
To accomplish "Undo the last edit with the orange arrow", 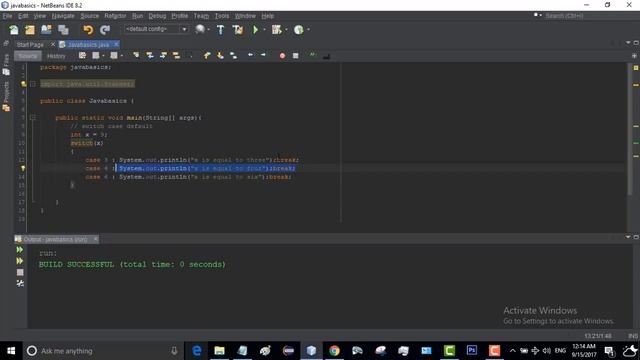I will pyautogui.click(x=88, y=30).
